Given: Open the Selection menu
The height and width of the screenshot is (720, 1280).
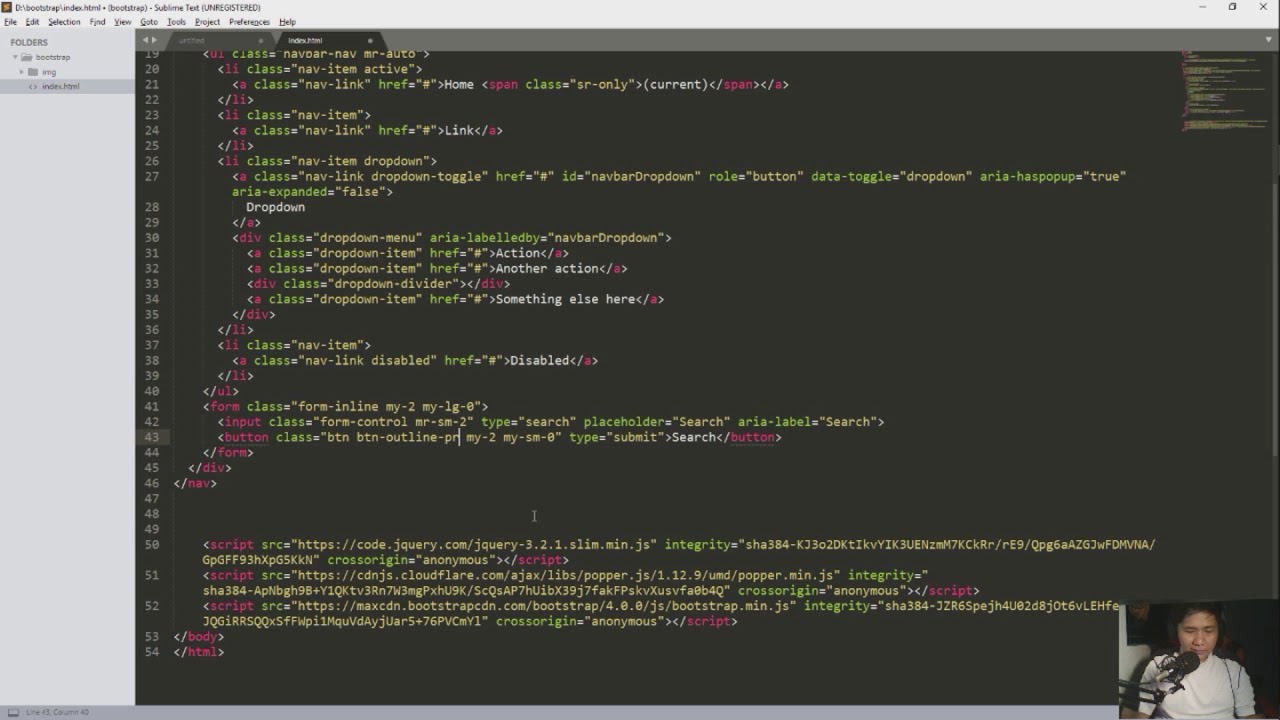Looking at the screenshot, I should click(64, 21).
